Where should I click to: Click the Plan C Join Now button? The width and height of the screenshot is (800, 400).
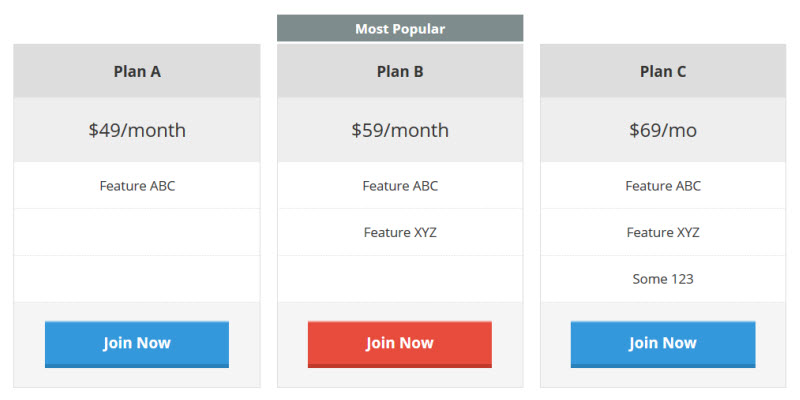coord(663,344)
